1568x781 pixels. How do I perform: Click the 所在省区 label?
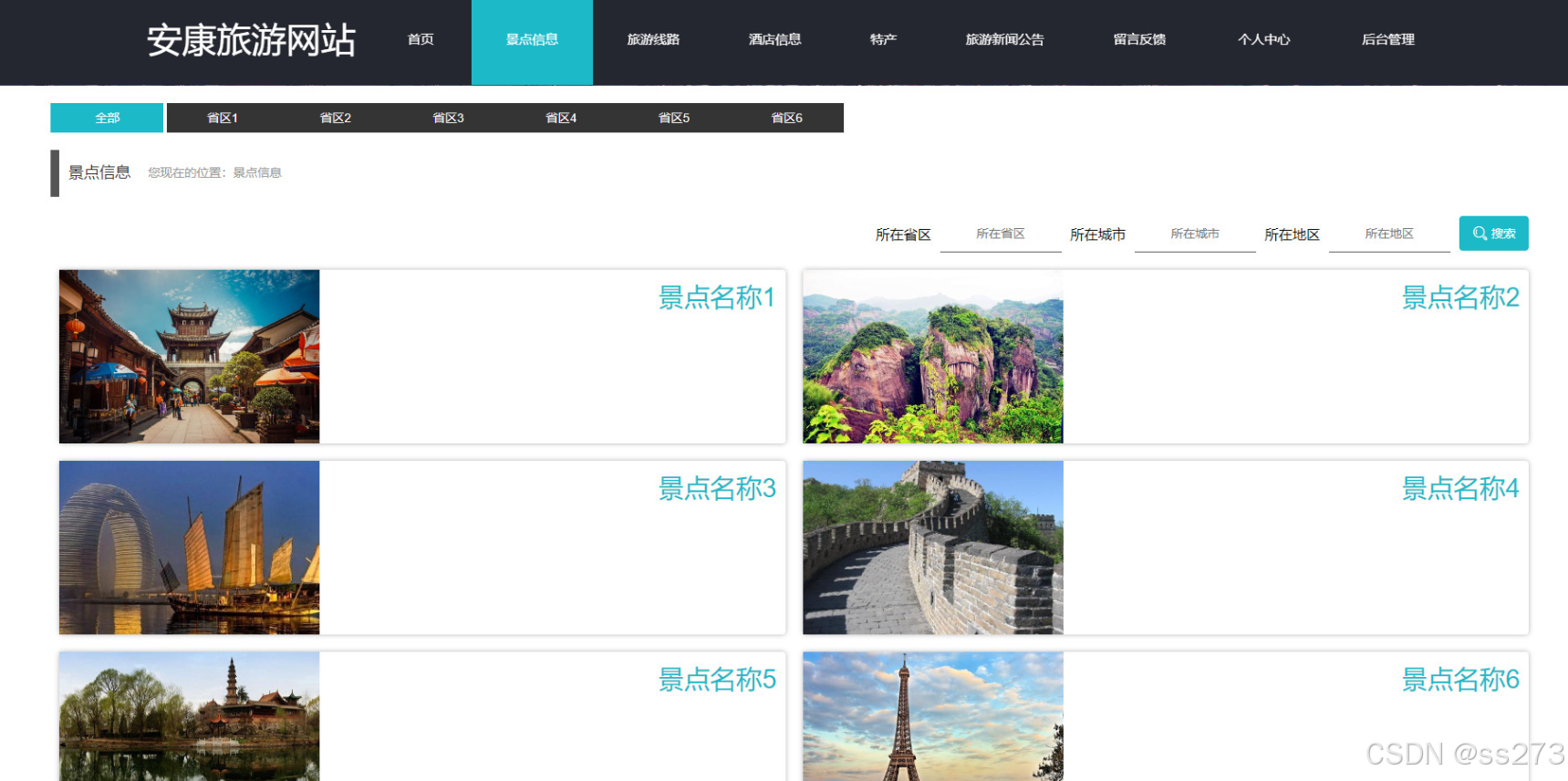(x=903, y=234)
